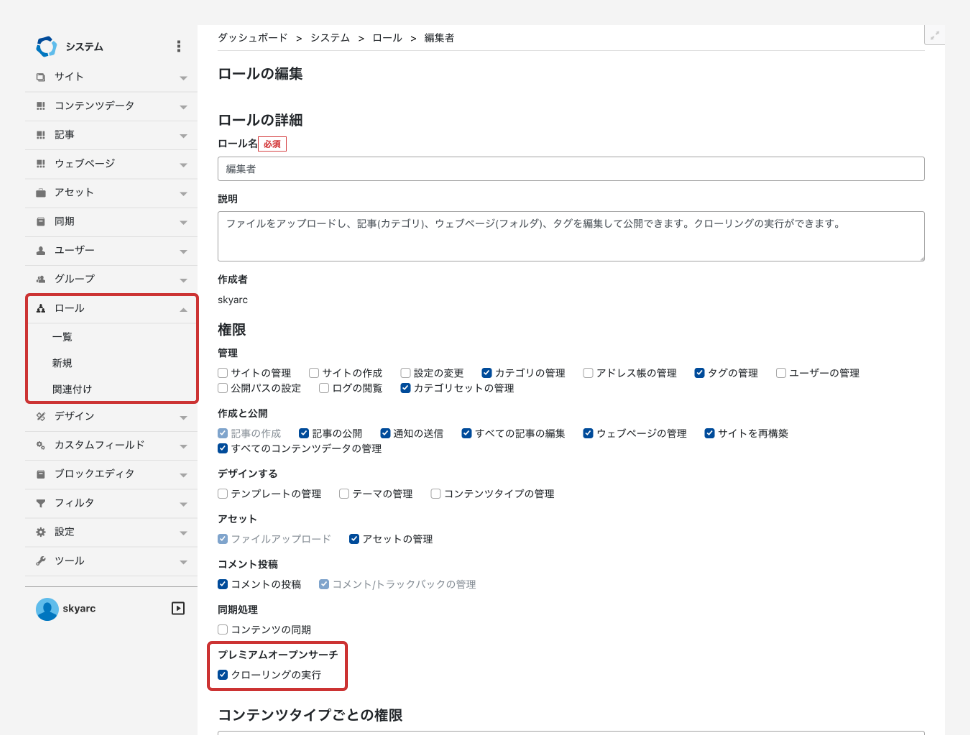Uncheck the クローリングの実行 checkbox
970x735 pixels.
click(x=223, y=675)
